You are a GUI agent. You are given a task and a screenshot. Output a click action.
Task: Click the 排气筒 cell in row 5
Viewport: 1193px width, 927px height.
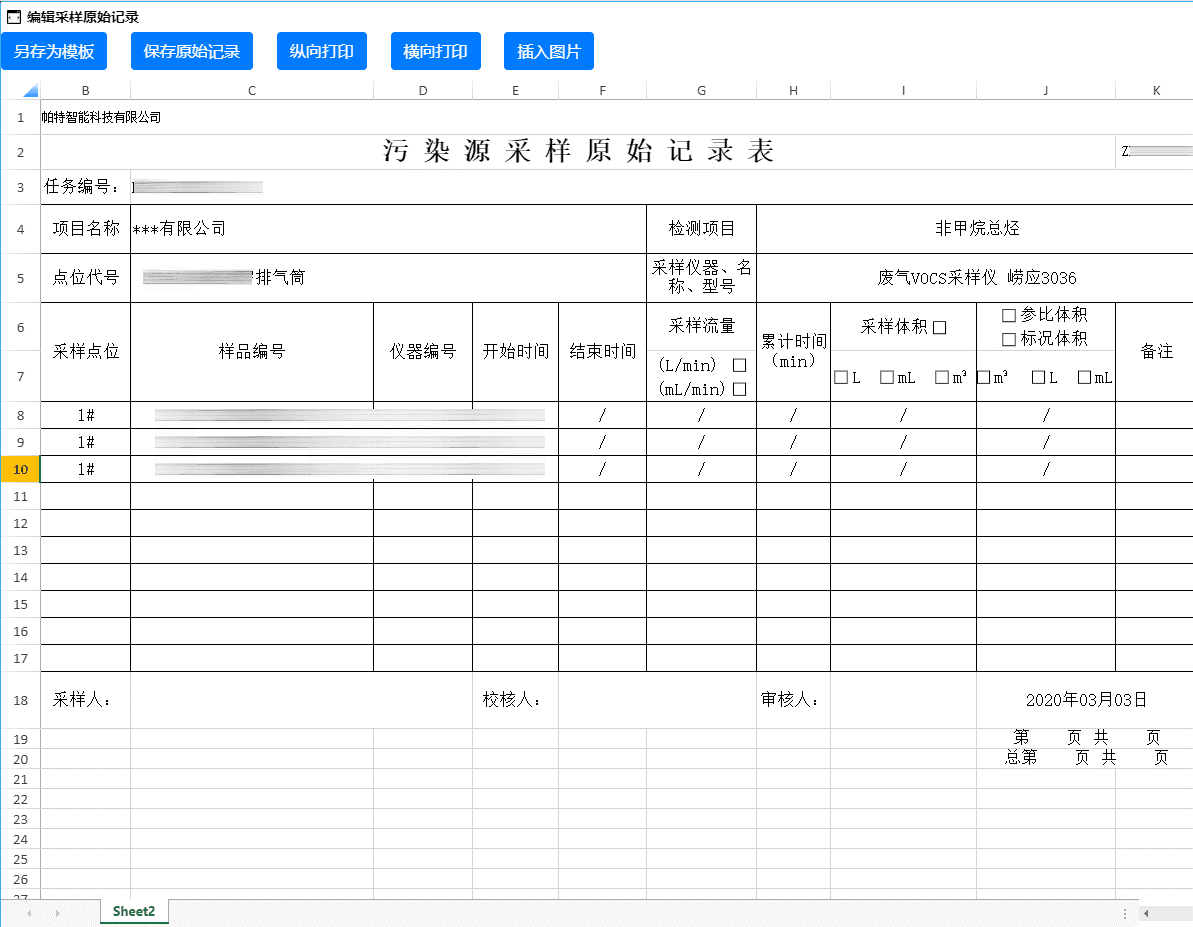click(388, 278)
